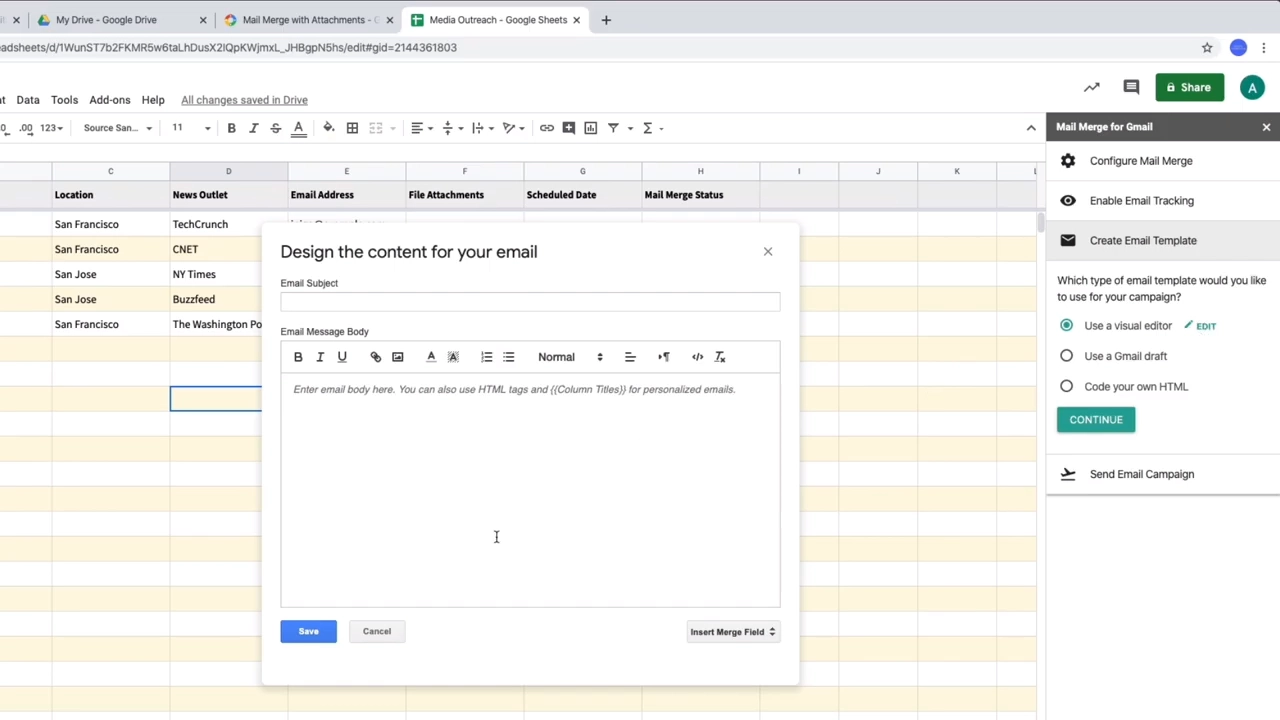Viewport: 1280px width, 720px height.
Task: Open Tools menu
Action: [x=64, y=100]
